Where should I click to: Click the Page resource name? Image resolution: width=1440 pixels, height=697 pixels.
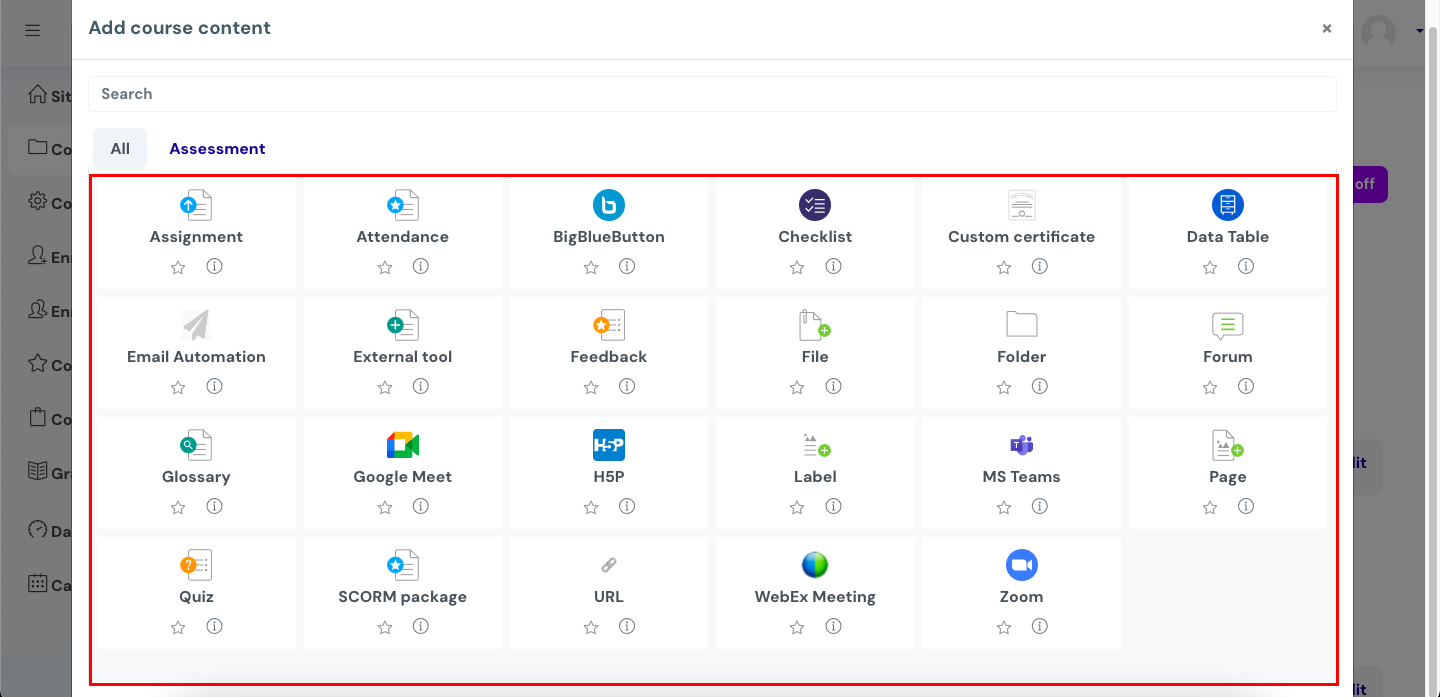coord(1228,477)
